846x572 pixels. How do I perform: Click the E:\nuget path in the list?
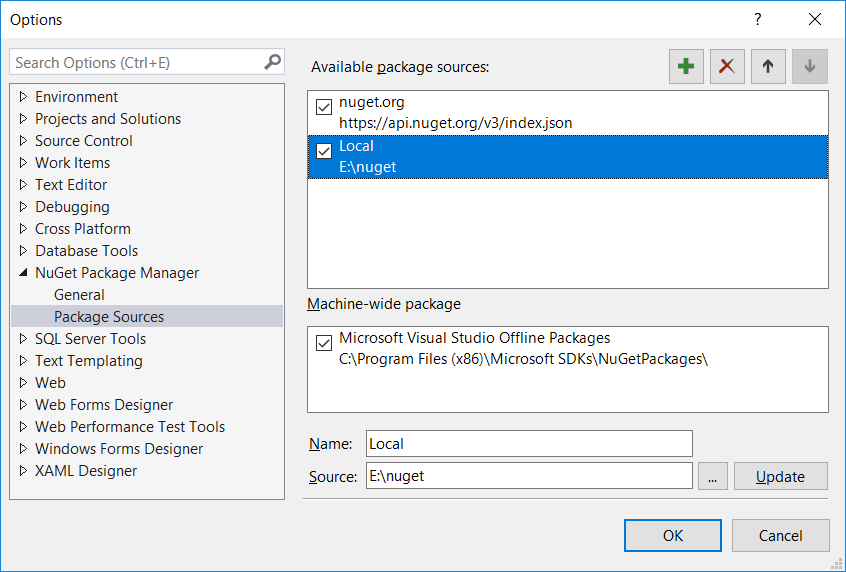point(367,167)
